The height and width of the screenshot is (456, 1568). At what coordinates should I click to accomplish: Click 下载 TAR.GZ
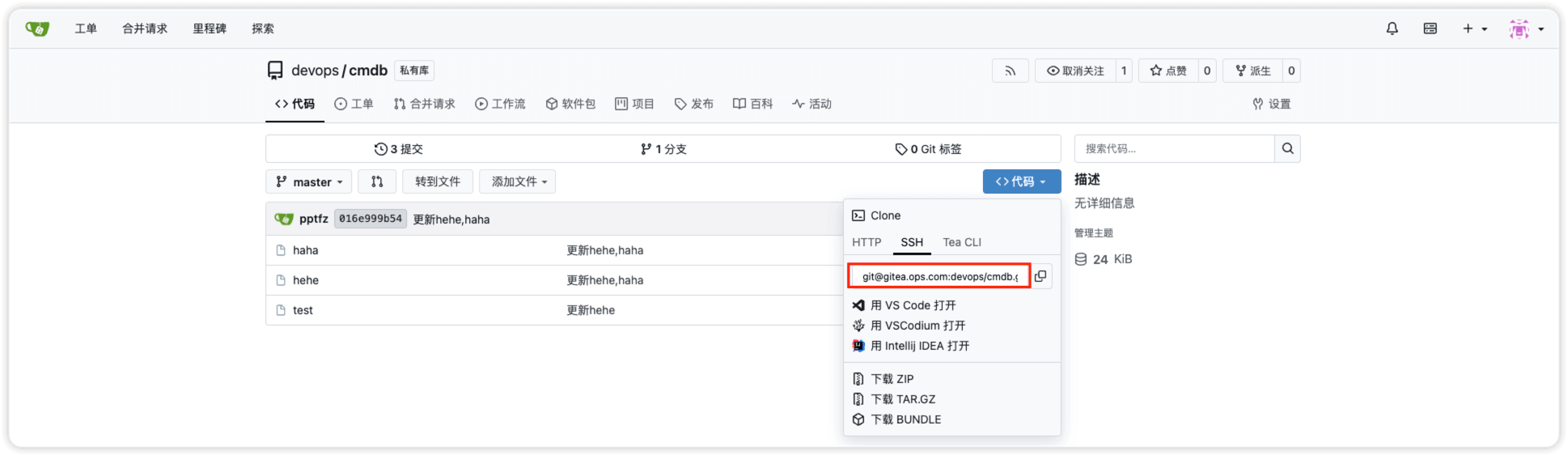coord(894,399)
